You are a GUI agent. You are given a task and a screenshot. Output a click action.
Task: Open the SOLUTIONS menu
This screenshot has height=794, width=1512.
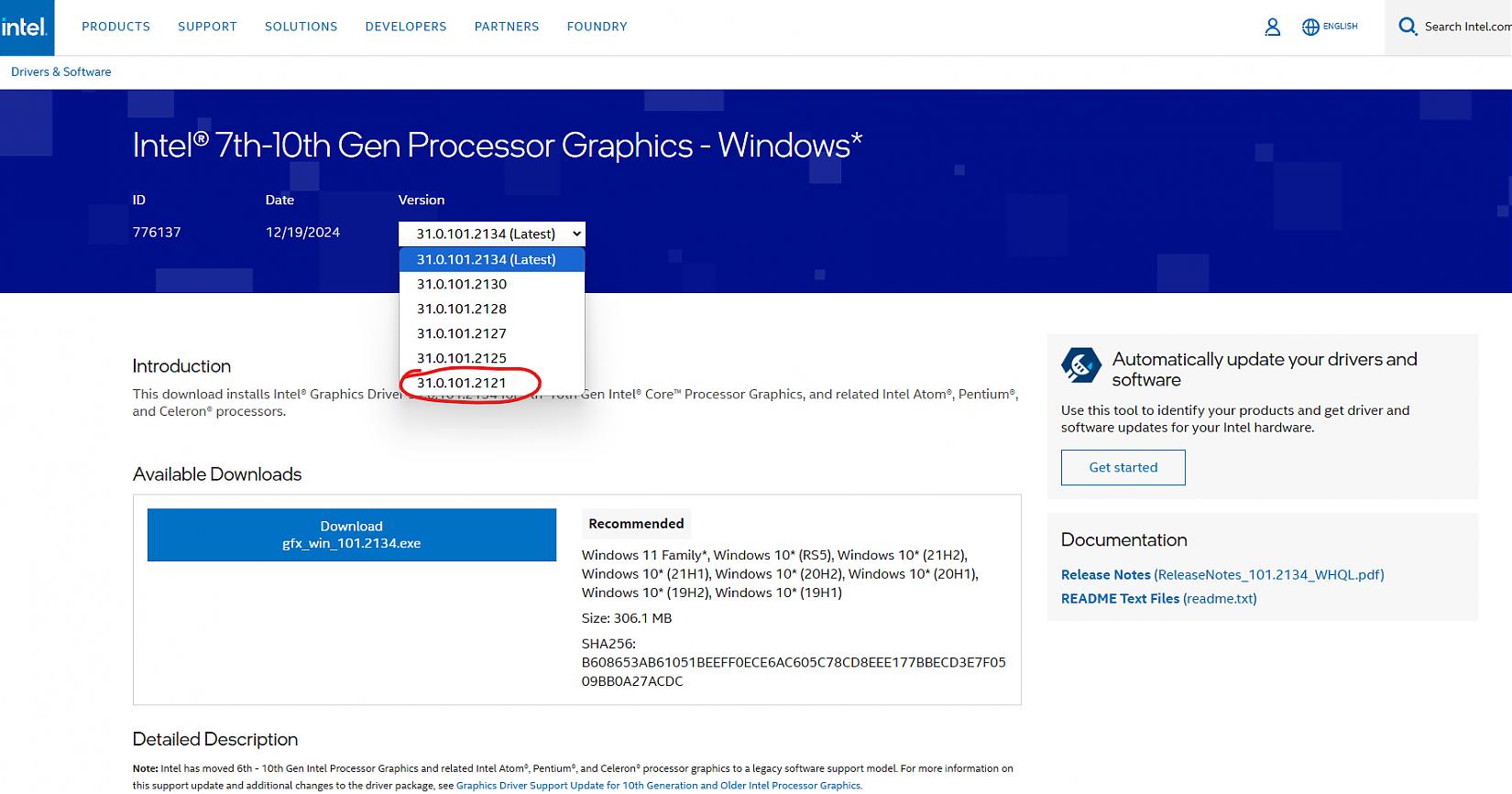coord(301,27)
